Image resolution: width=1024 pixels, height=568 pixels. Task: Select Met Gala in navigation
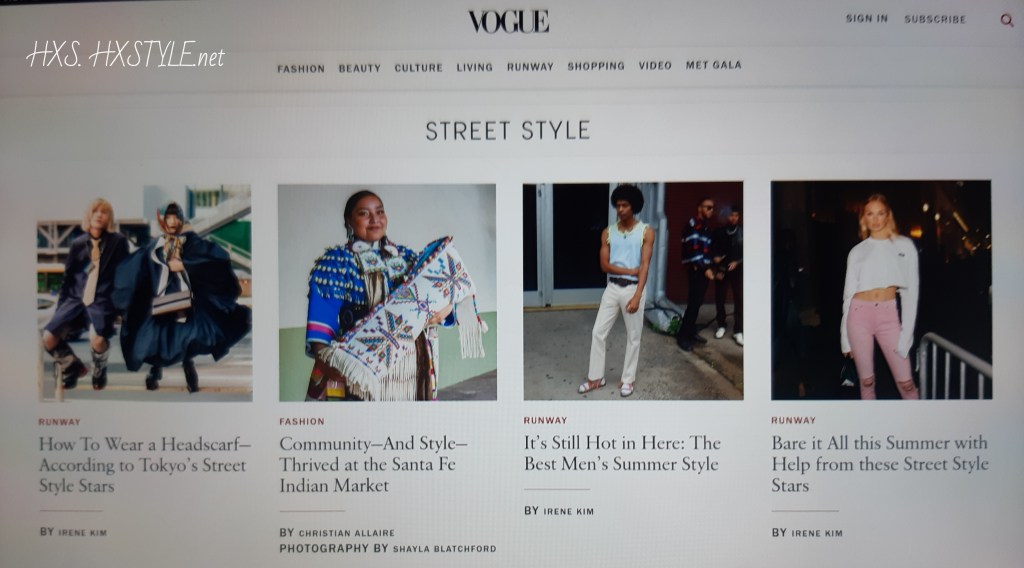[713, 65]
